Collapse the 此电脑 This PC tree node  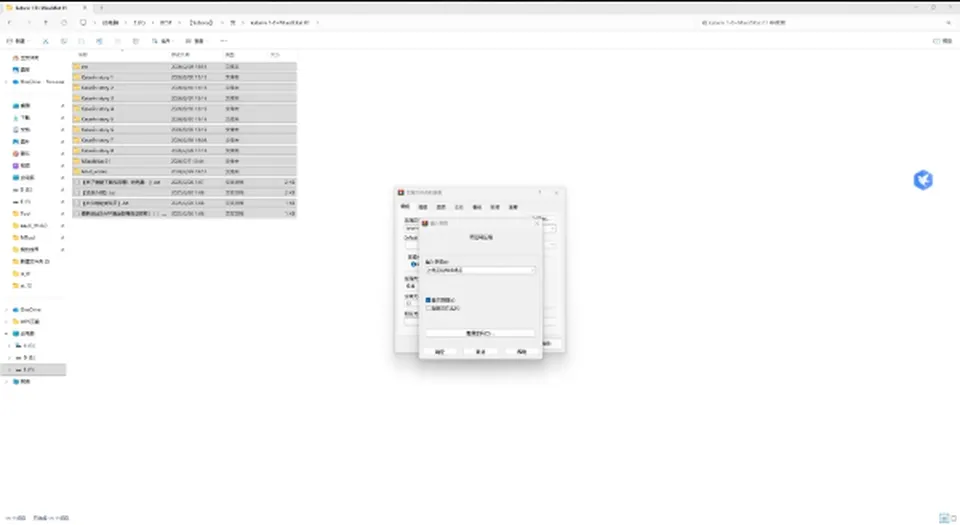click(7, 333)
